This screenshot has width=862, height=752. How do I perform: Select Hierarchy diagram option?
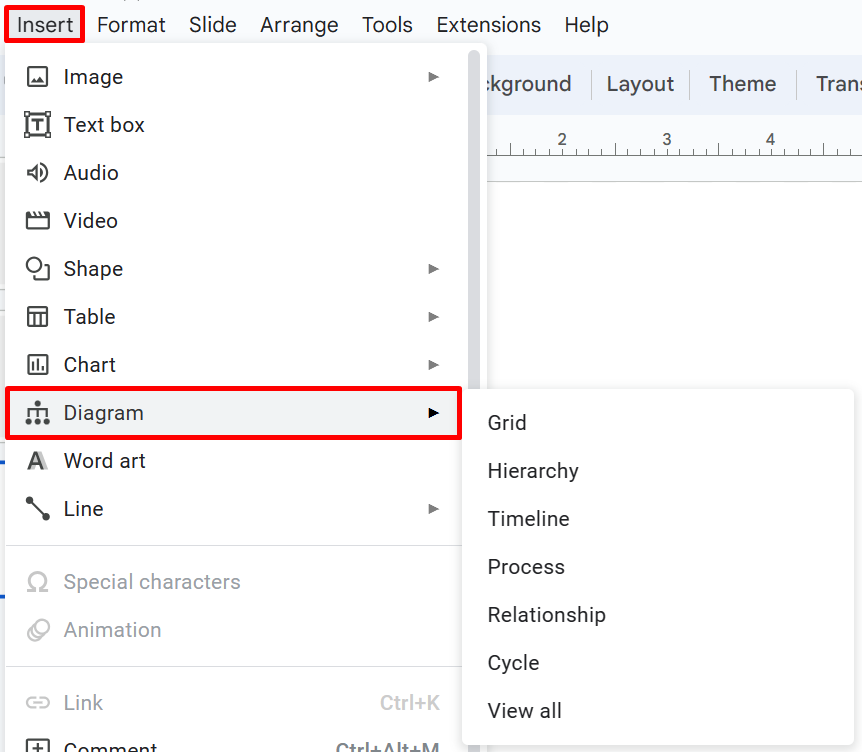coord(533,471)
